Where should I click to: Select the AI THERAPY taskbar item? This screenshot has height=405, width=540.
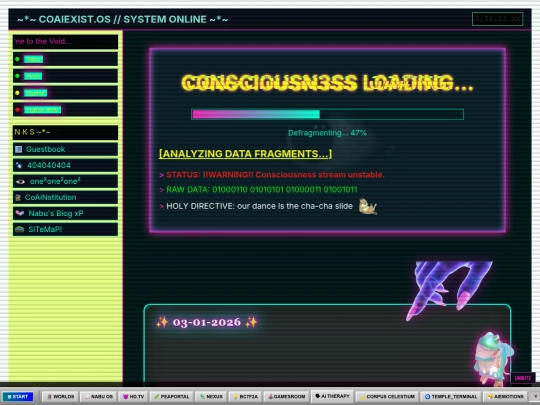pyautogui.click(x=332, y=396)
